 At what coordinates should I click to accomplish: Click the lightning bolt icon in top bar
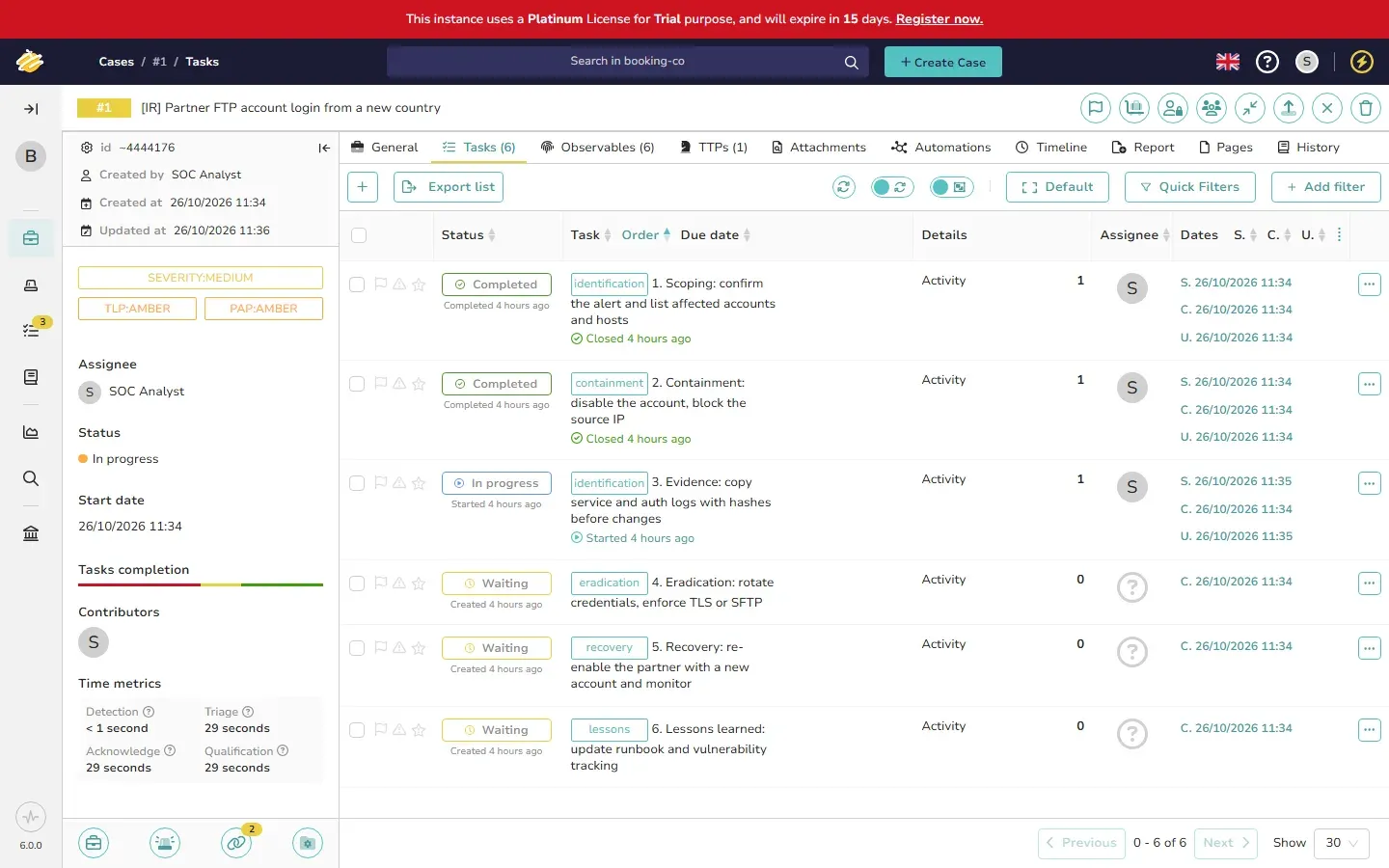pyautogui.click(x=1361, y=62)
